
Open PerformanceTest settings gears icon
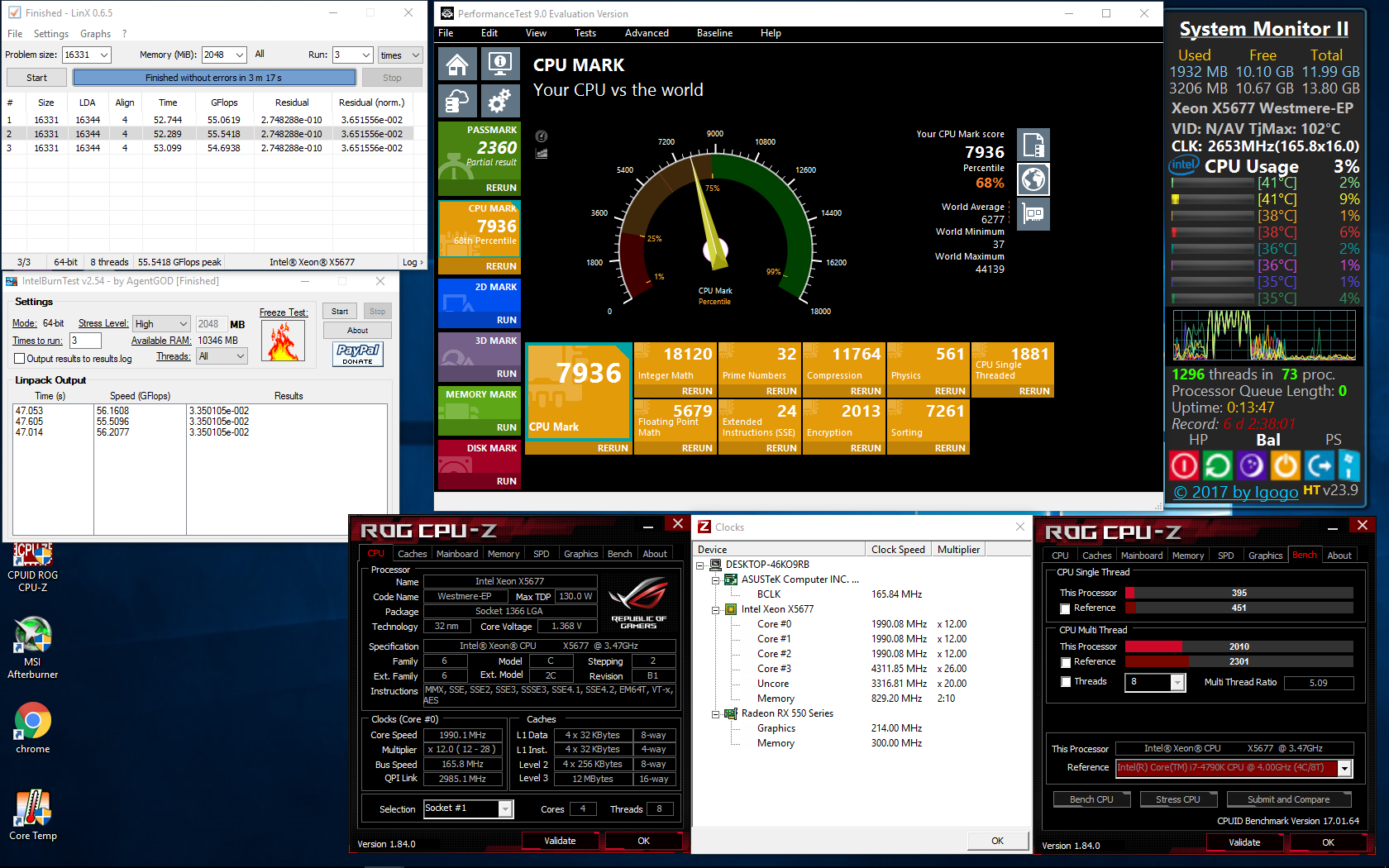pyautogui.click(x=499, y=101)
